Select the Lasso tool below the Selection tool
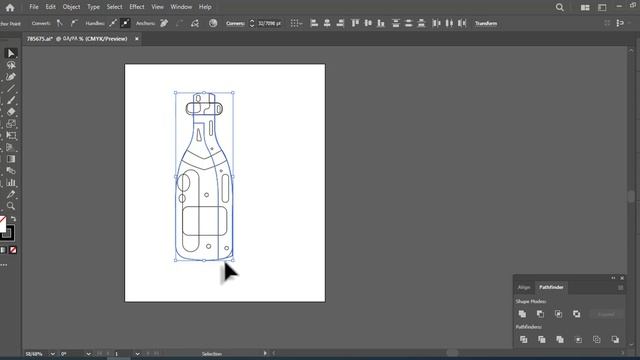The image size is (640, 360). 11,65
